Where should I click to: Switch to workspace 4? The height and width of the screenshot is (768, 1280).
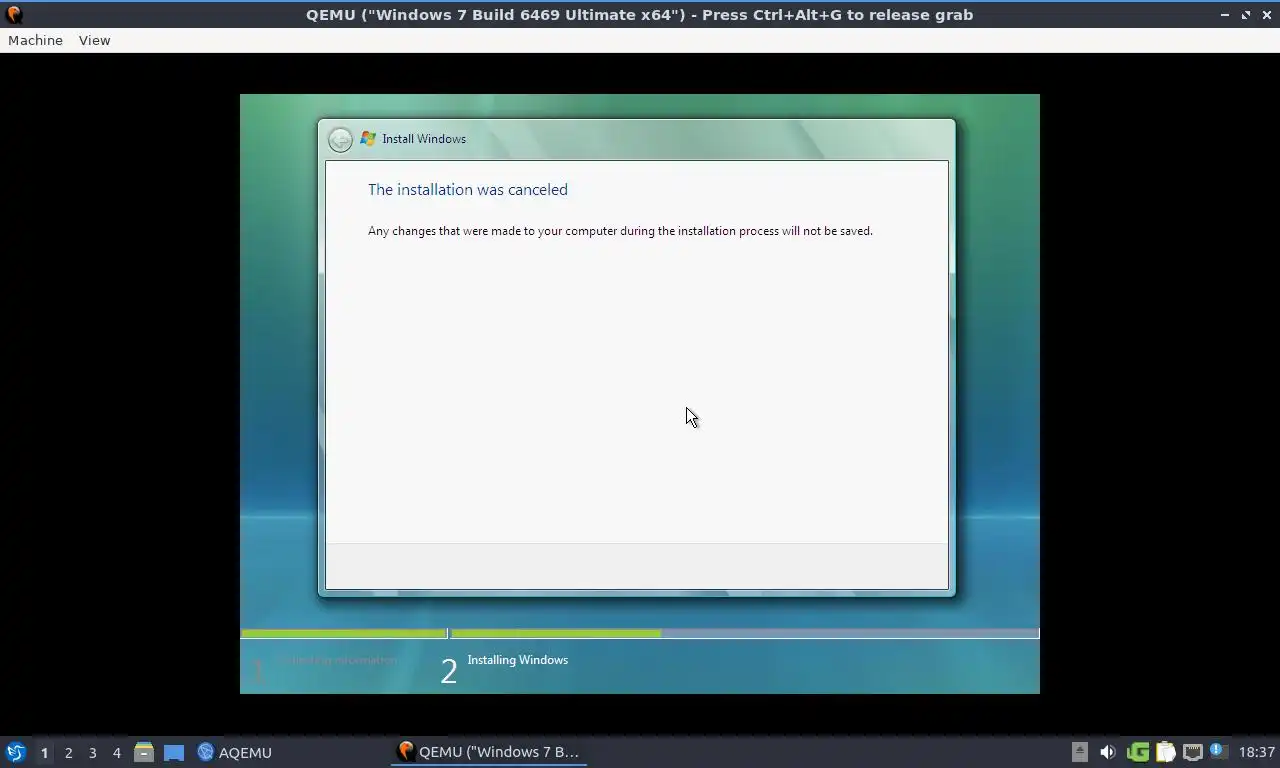tap(117, 752)
